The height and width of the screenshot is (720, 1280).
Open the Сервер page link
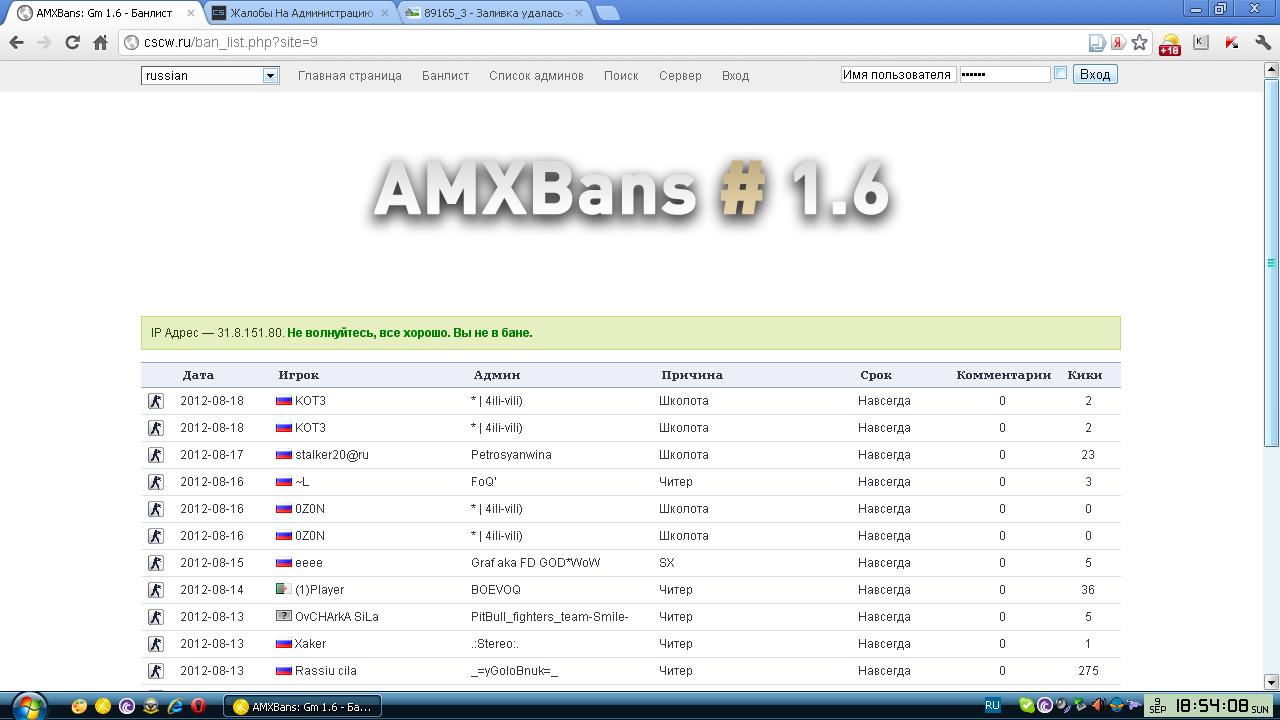pyautogui.click(x=680, y=76)
